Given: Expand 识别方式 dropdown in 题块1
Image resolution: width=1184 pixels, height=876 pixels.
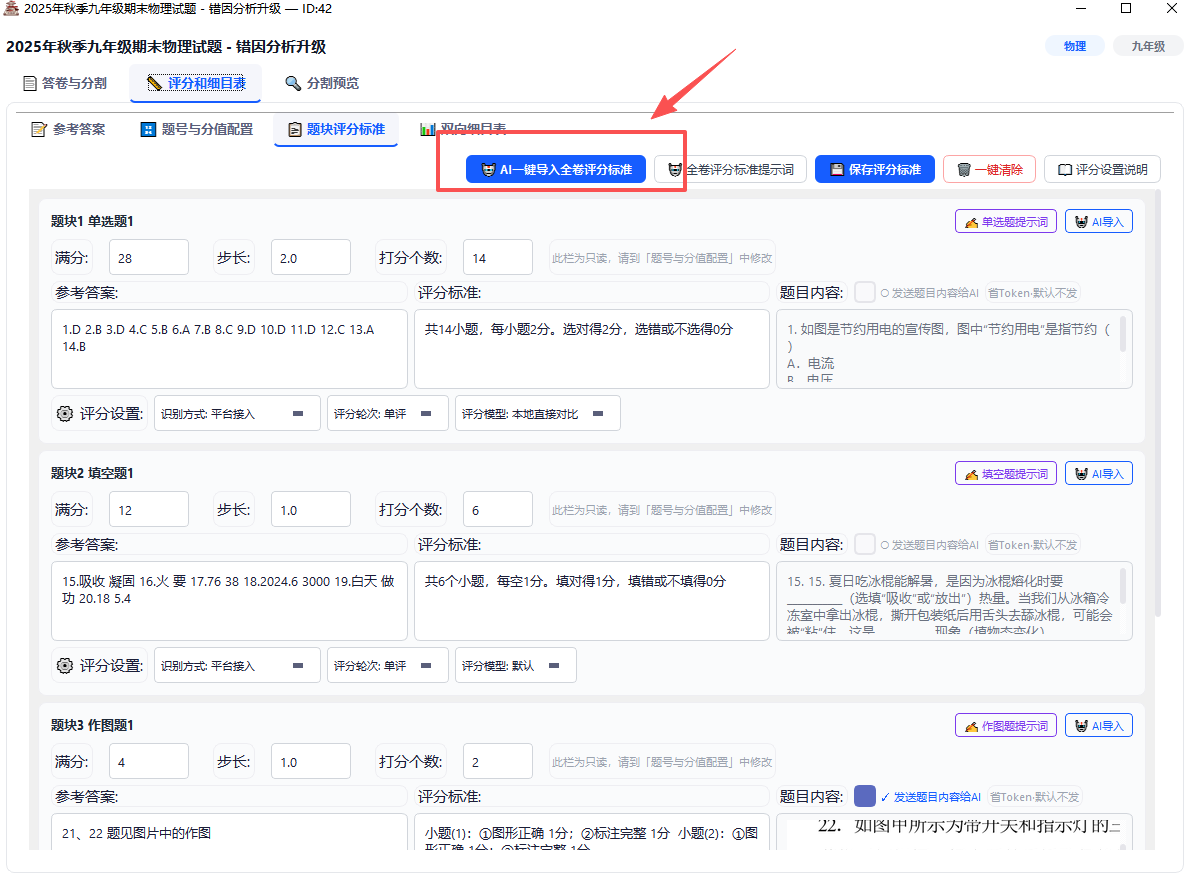Looking at the screenshot, I should click(x=237, y=413).
